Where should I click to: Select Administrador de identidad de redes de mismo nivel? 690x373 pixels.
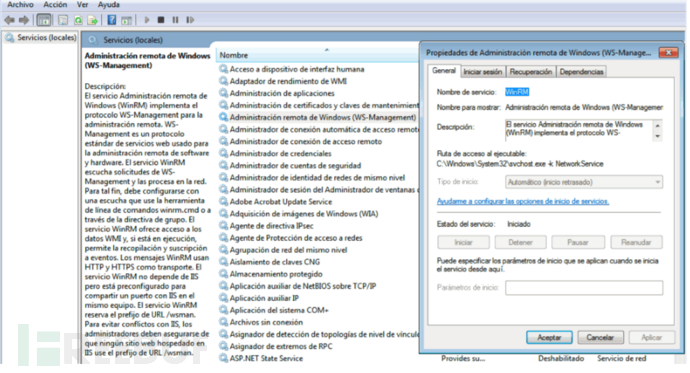point(312,177)
